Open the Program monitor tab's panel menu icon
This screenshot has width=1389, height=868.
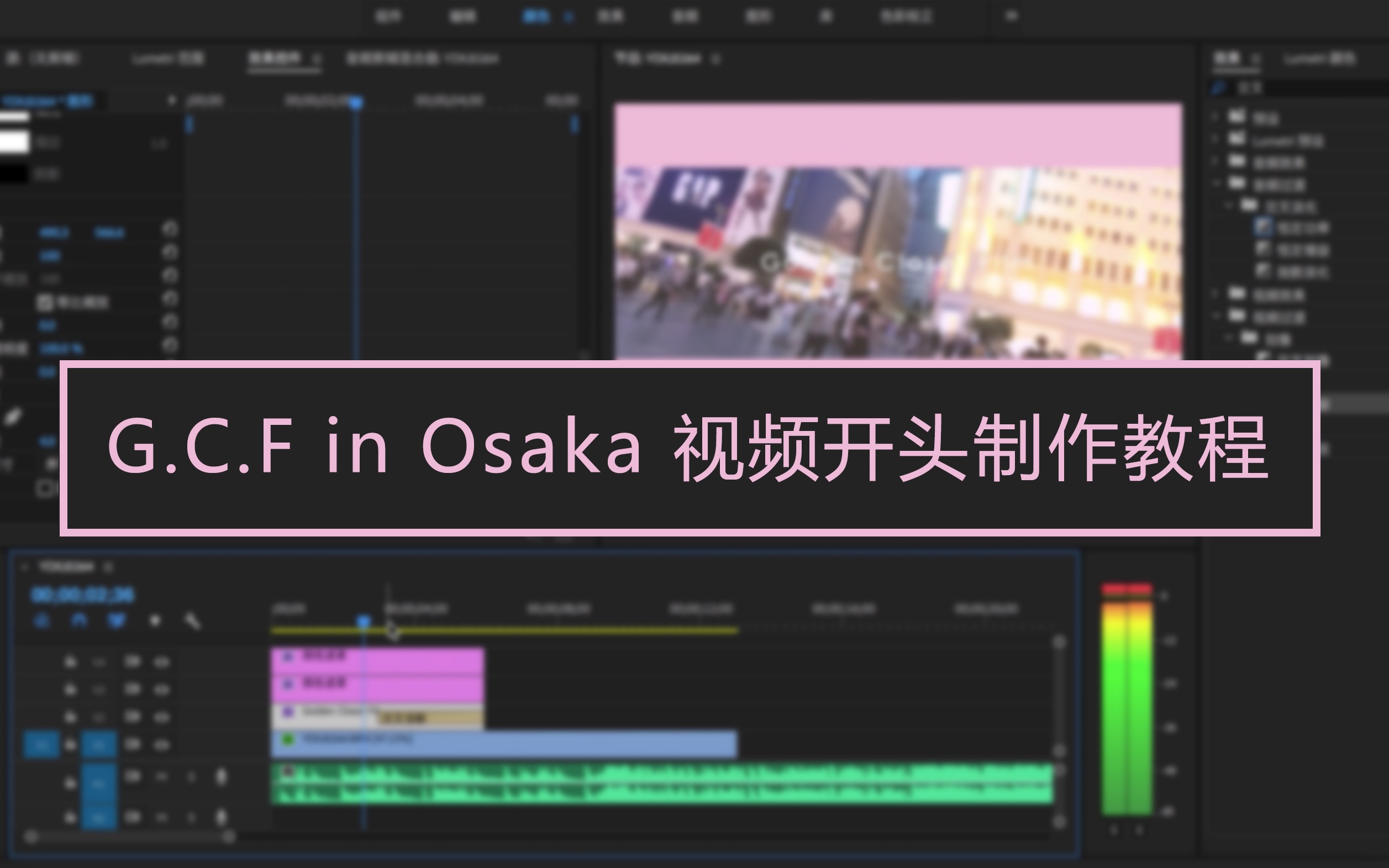[715, 59]
